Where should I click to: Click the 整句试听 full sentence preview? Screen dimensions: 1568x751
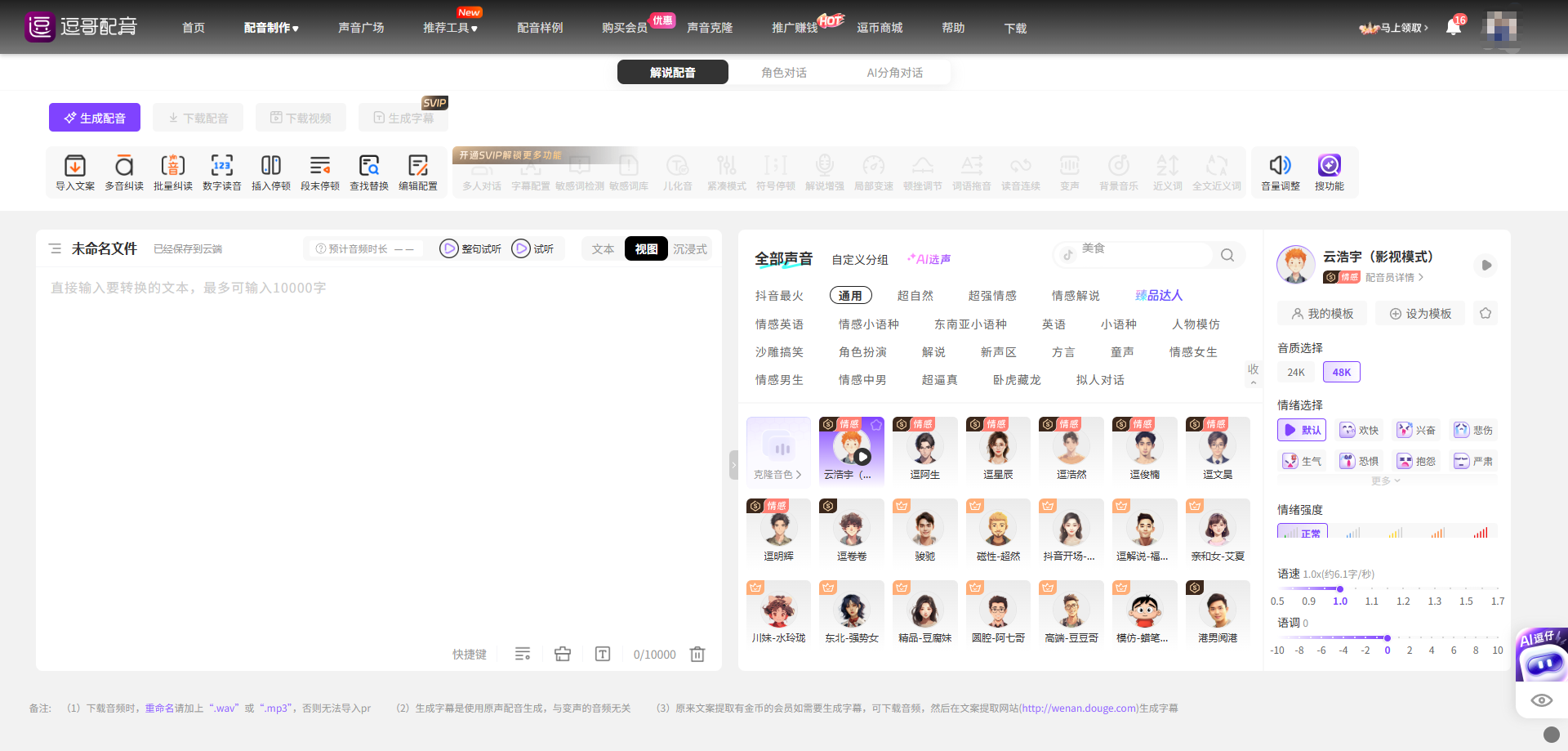point(470,248)
